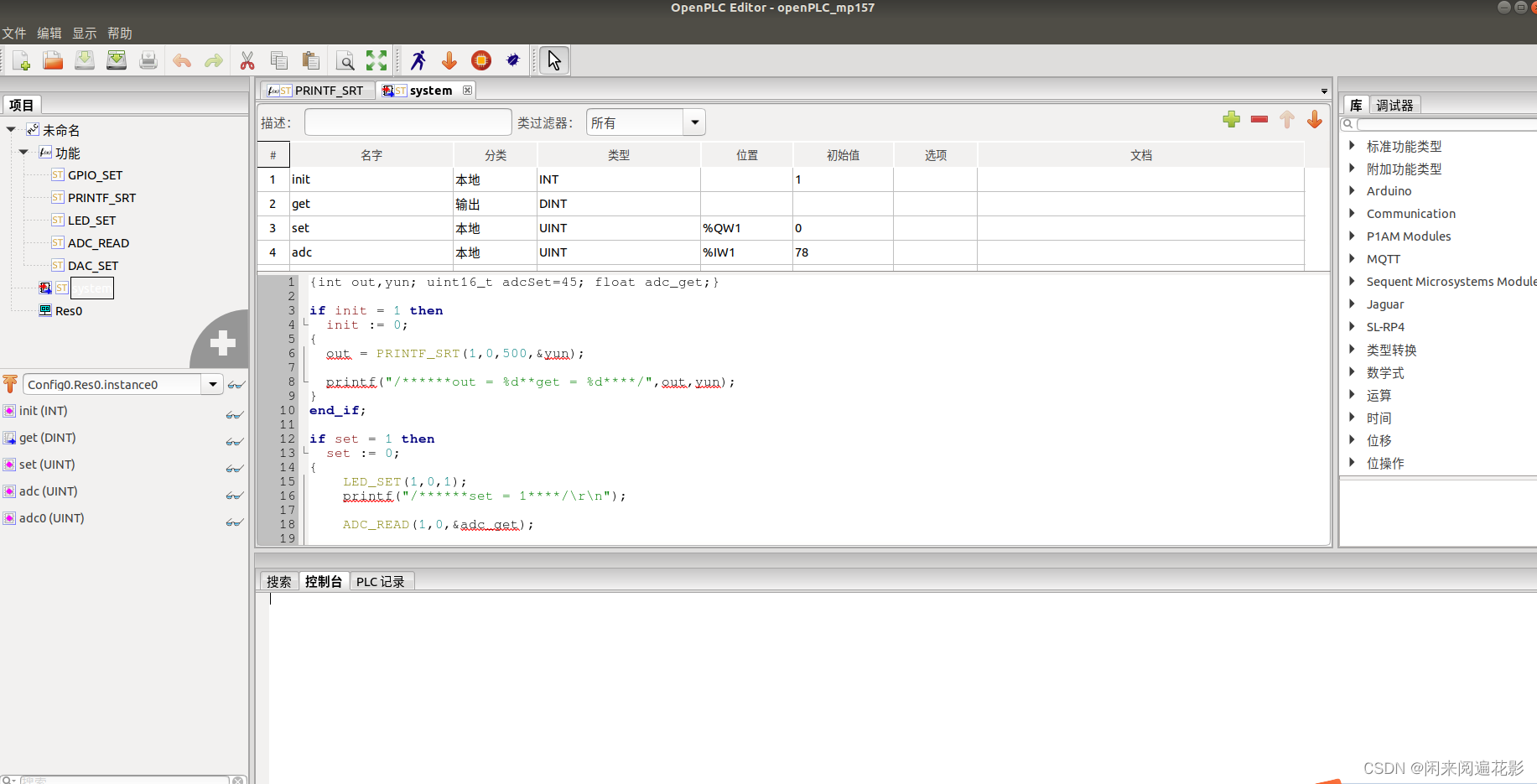Select the arrow cursor tool
The width and height of the screenshot is (1537, 784).
553,60
